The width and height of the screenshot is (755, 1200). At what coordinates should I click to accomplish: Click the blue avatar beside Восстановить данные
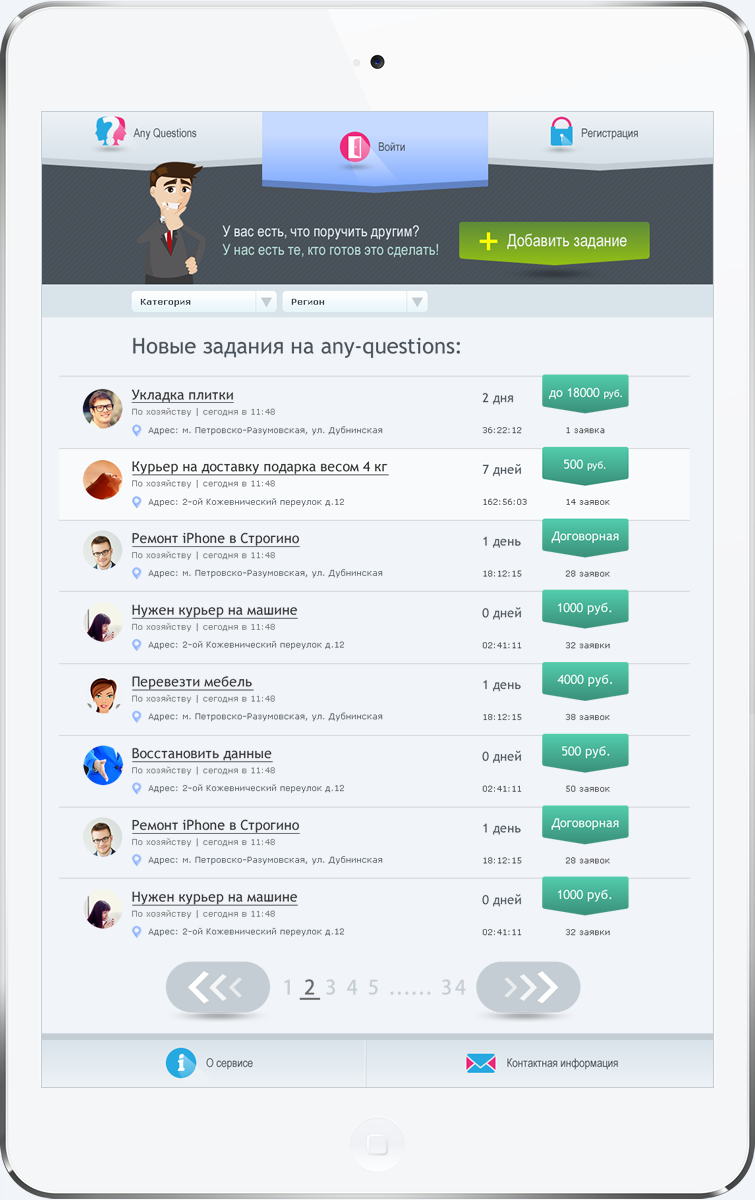(x=102, y=765)
